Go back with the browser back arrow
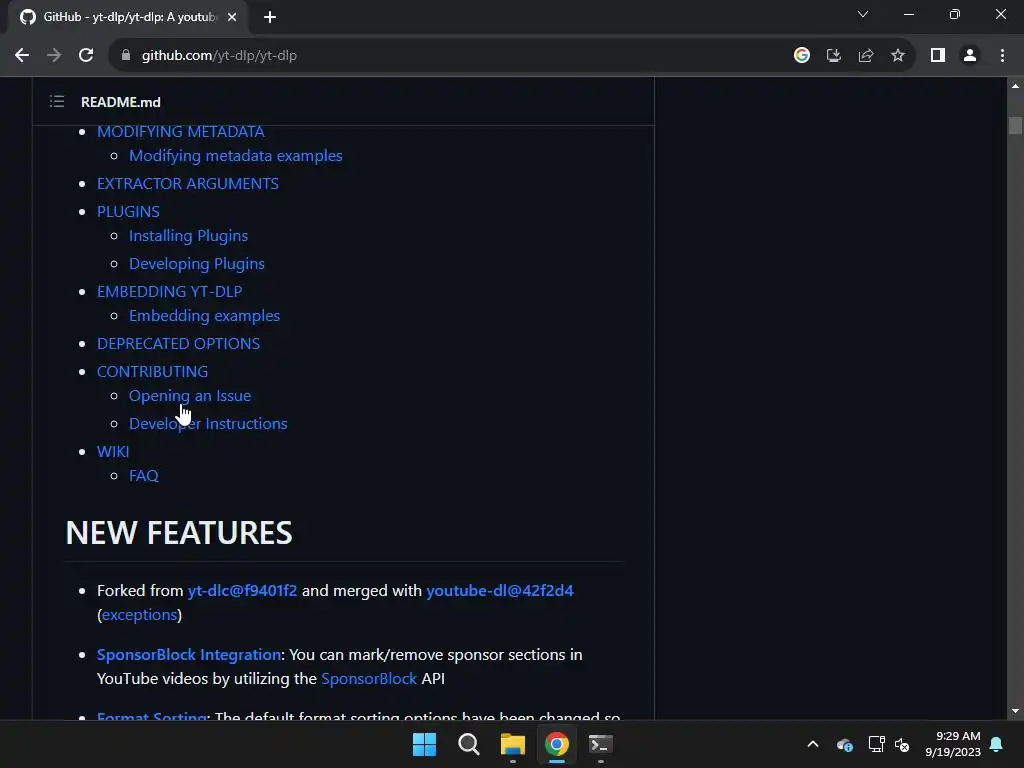1024x768 pixels. (x=22, y=56)
